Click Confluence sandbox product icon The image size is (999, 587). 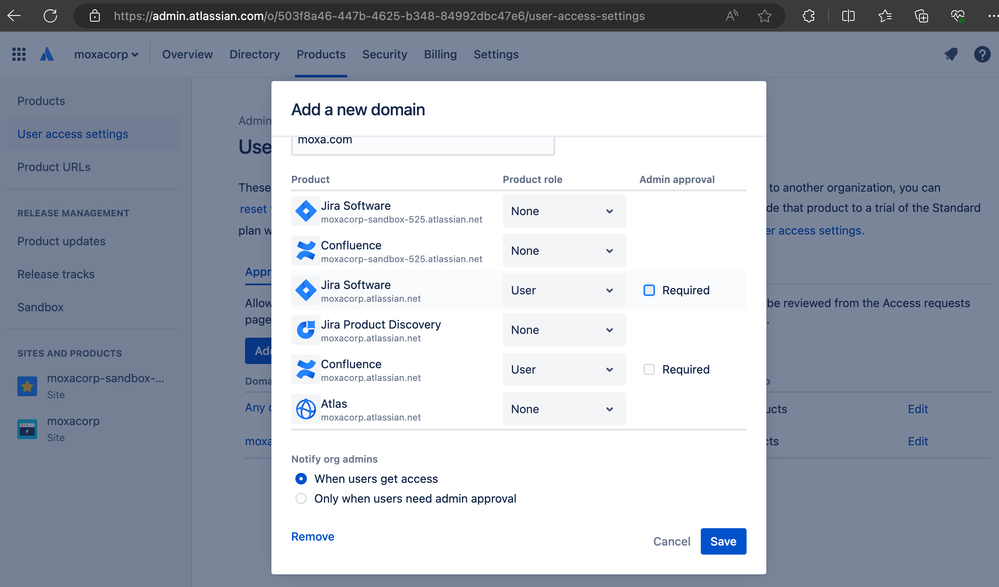(306, 250)
